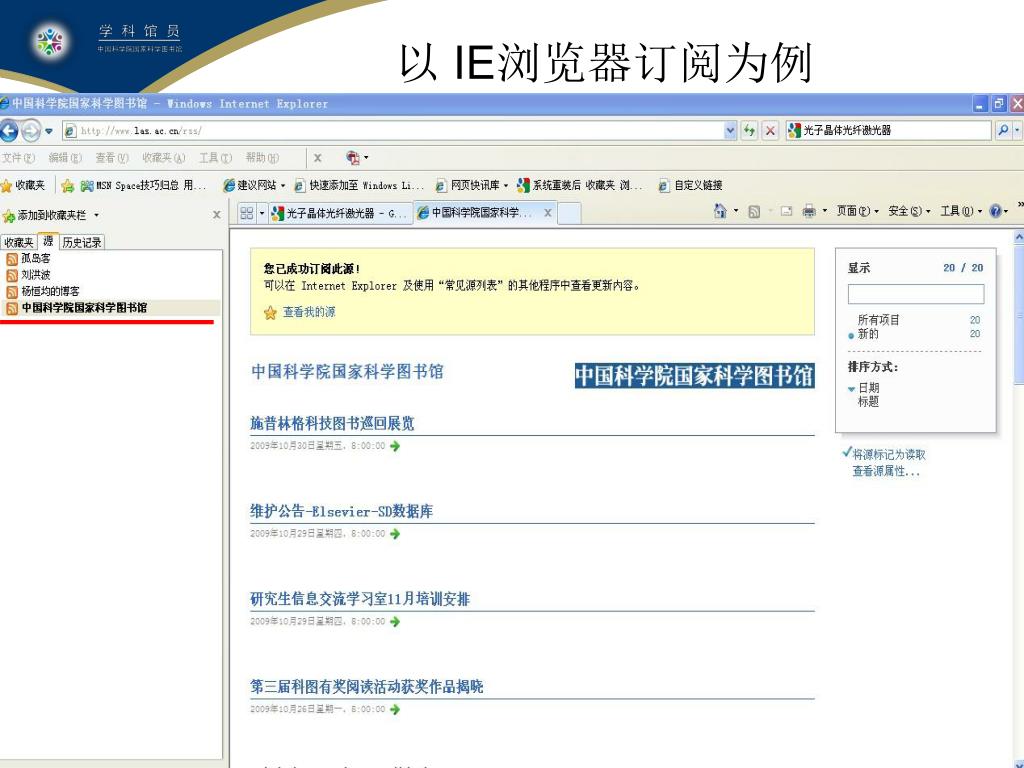The width and height of the screenshot is (1024, 768).
Task: Switch to the 收藏夹 tab in side pane
Action: point(19,242)
